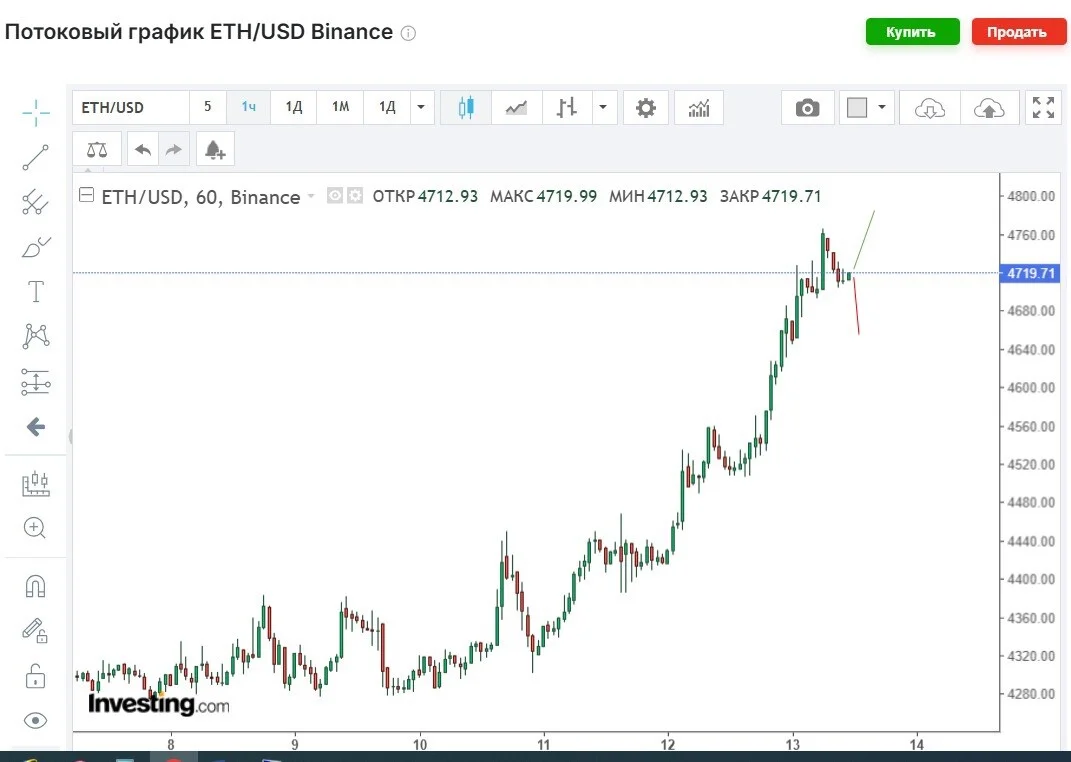Click the sidebar collapse handle at chart edge
Viewport: 1071px width, 762px height.
click(70, 436)
